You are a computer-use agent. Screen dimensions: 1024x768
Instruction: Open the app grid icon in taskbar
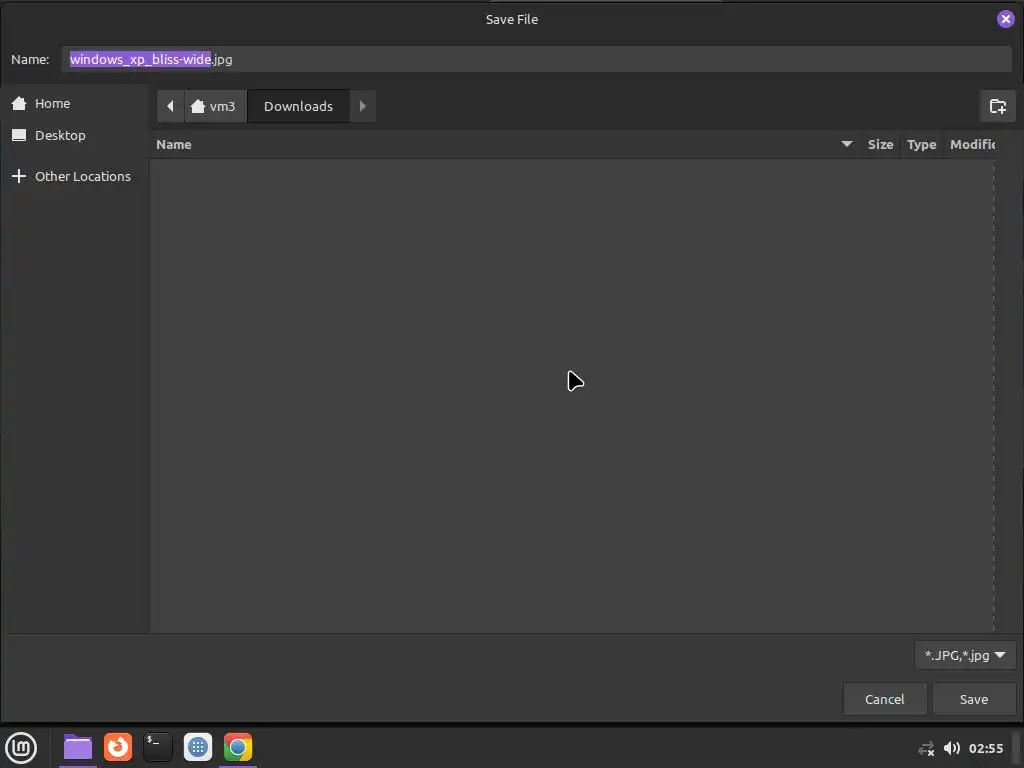pyautogui.click(x=198, y=747)
